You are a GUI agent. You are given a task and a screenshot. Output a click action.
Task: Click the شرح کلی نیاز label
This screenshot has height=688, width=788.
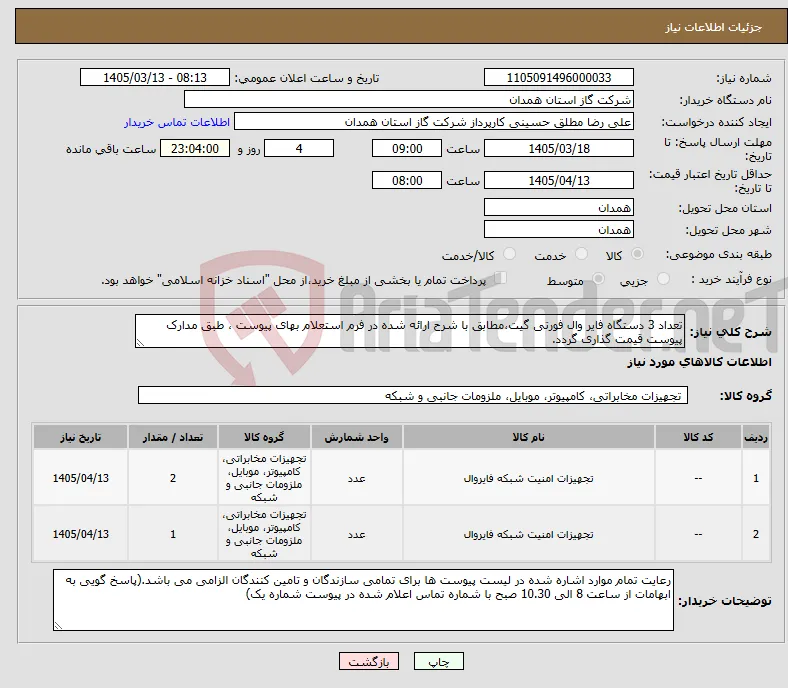730,332
